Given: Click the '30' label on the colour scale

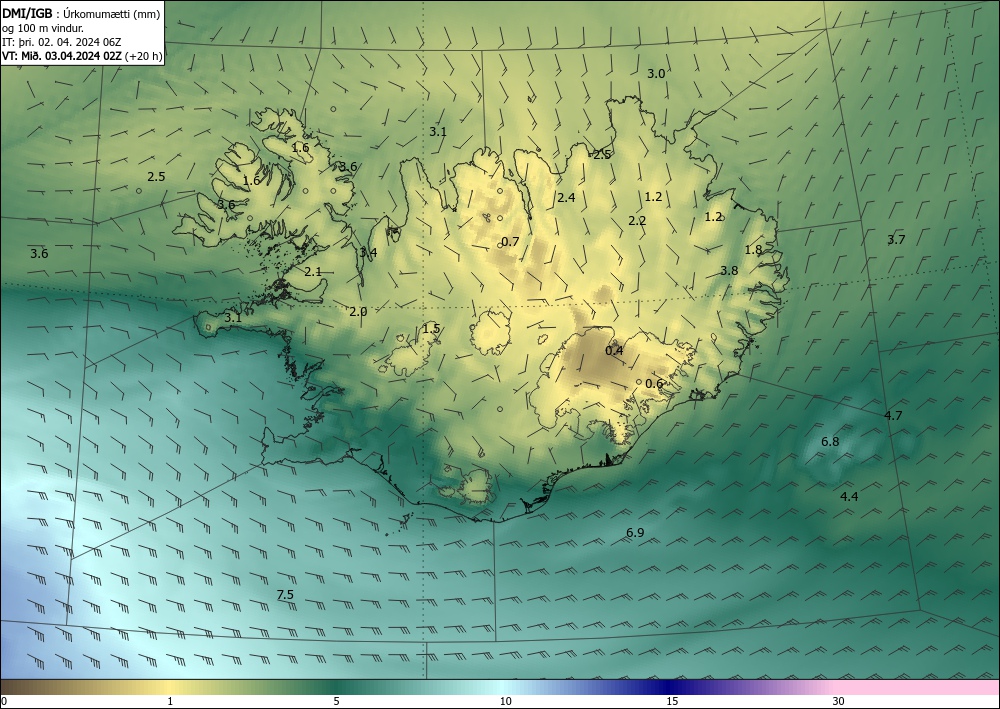Looking at the screenshot, I should tap(839, 701).
